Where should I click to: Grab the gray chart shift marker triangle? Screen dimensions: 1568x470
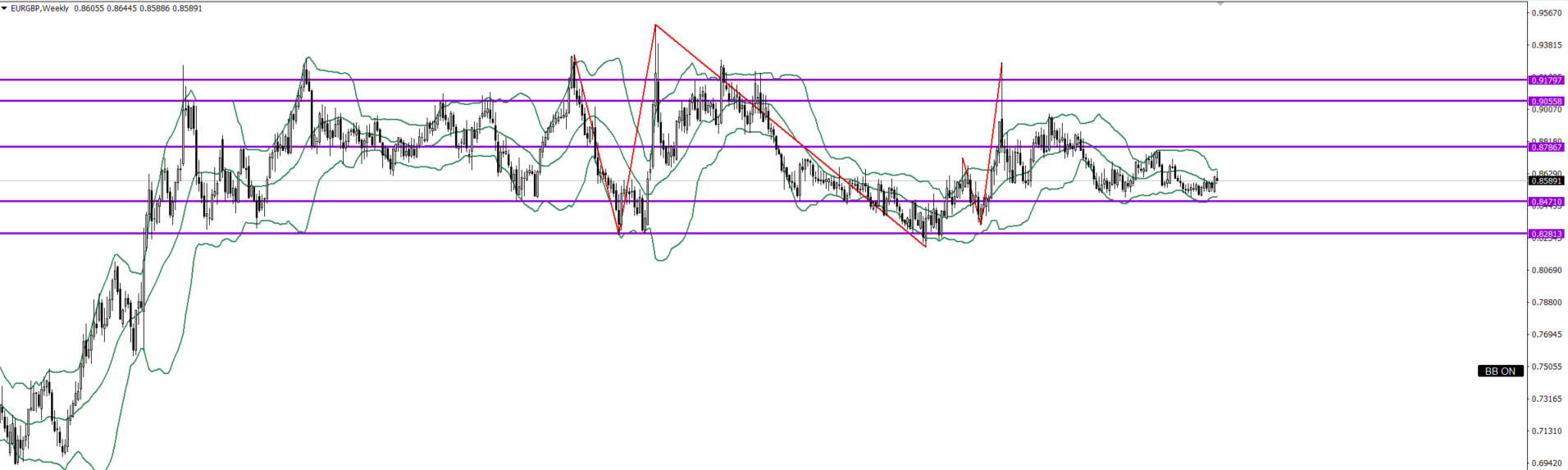coord(1220,4)
